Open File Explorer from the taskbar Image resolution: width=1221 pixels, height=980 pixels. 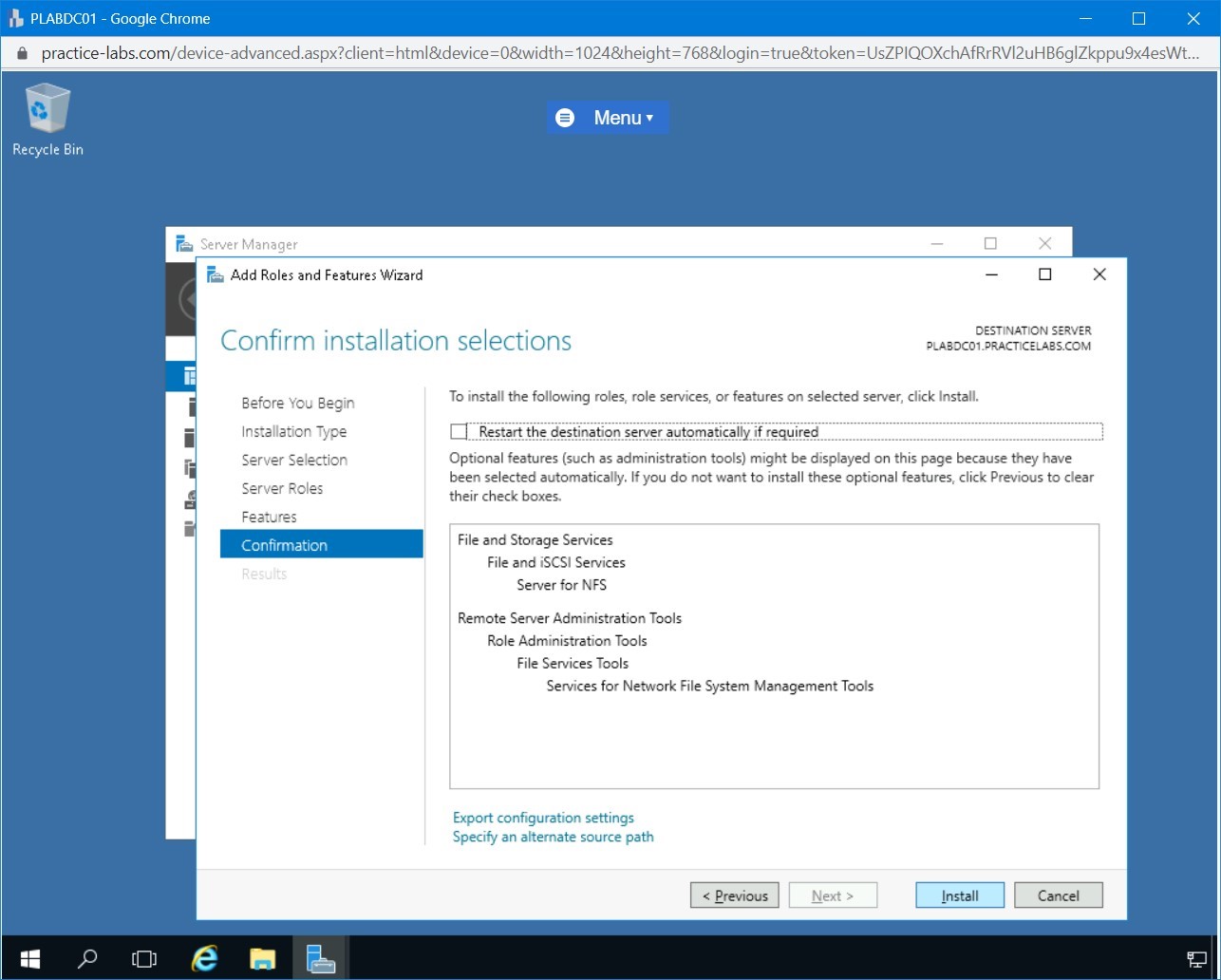262,958
